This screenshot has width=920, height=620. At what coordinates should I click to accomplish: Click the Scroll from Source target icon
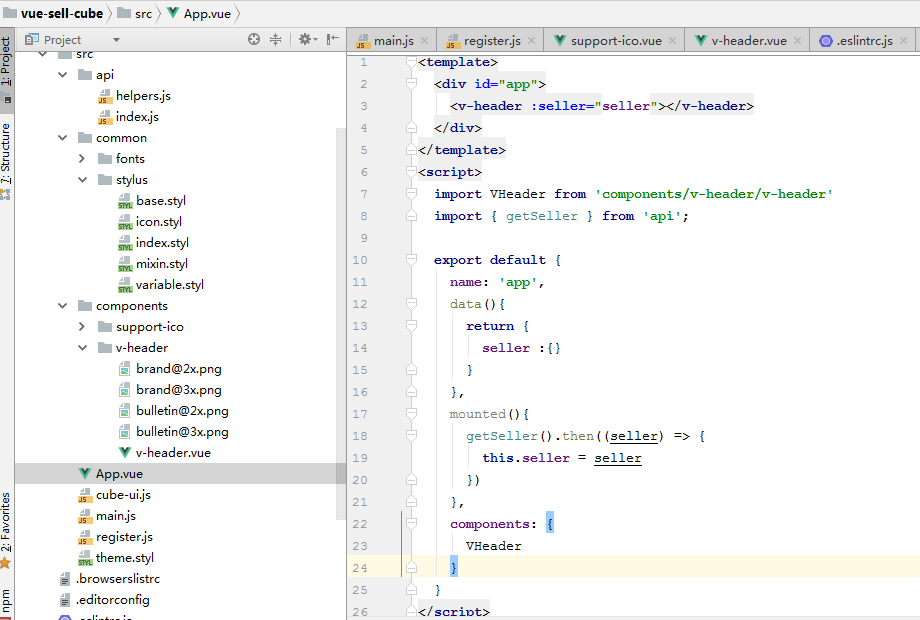pyautogui.click(x=254, y=39)
